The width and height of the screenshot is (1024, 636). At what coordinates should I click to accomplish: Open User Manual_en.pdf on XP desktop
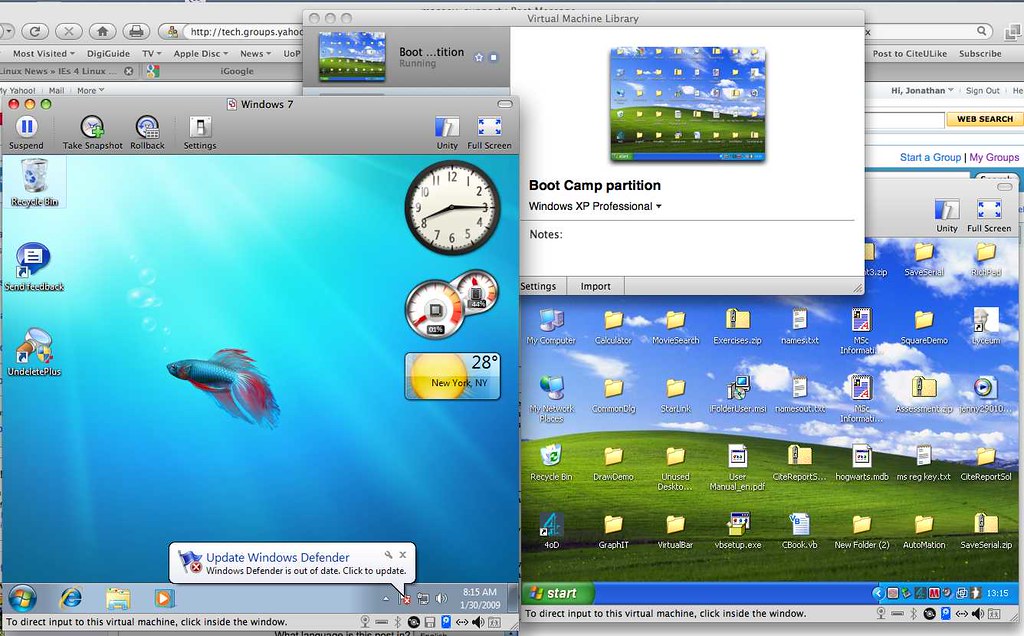click(x=737, y=468)
